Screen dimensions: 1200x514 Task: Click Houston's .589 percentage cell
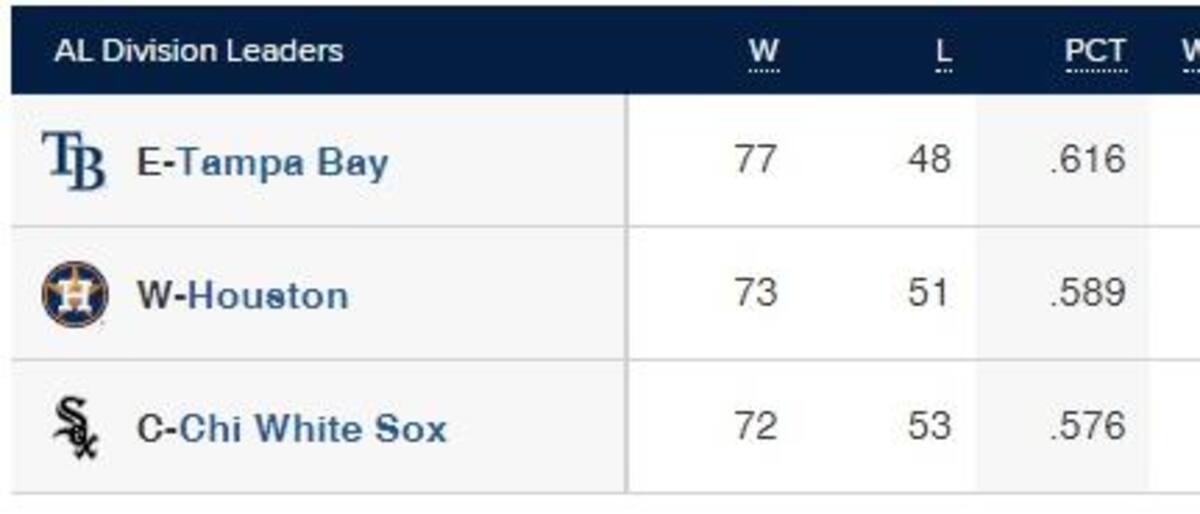[1088, 293]
